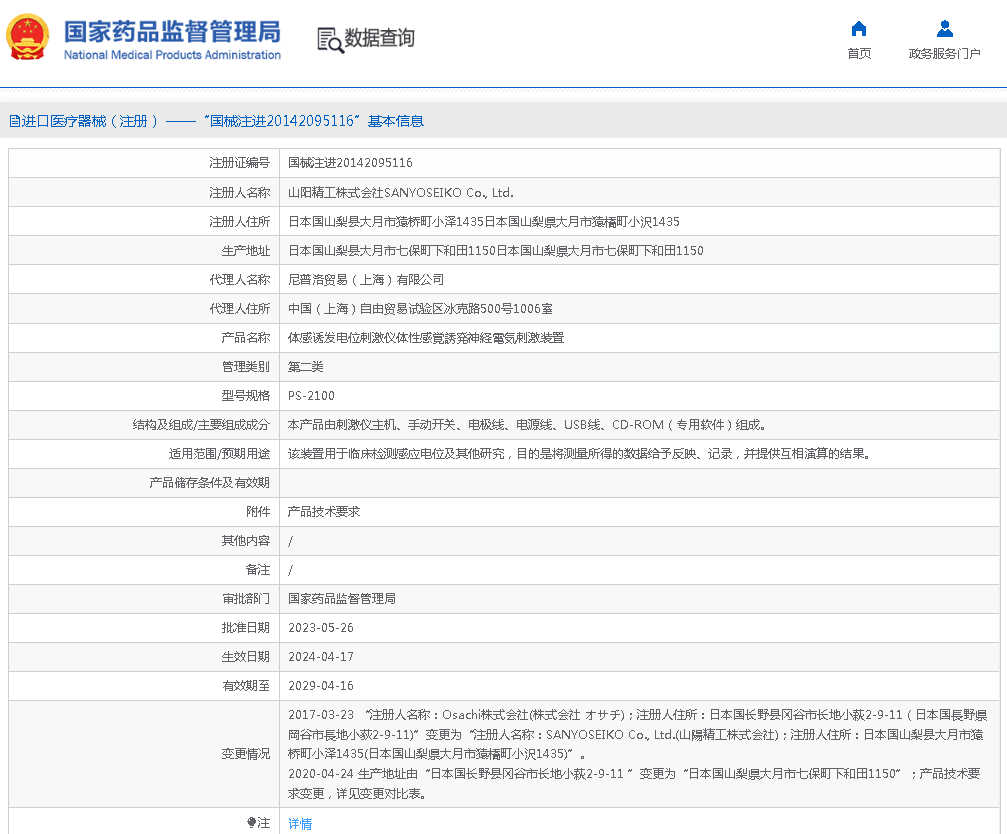Click the government service portal person icon

(x=944, y=28)
